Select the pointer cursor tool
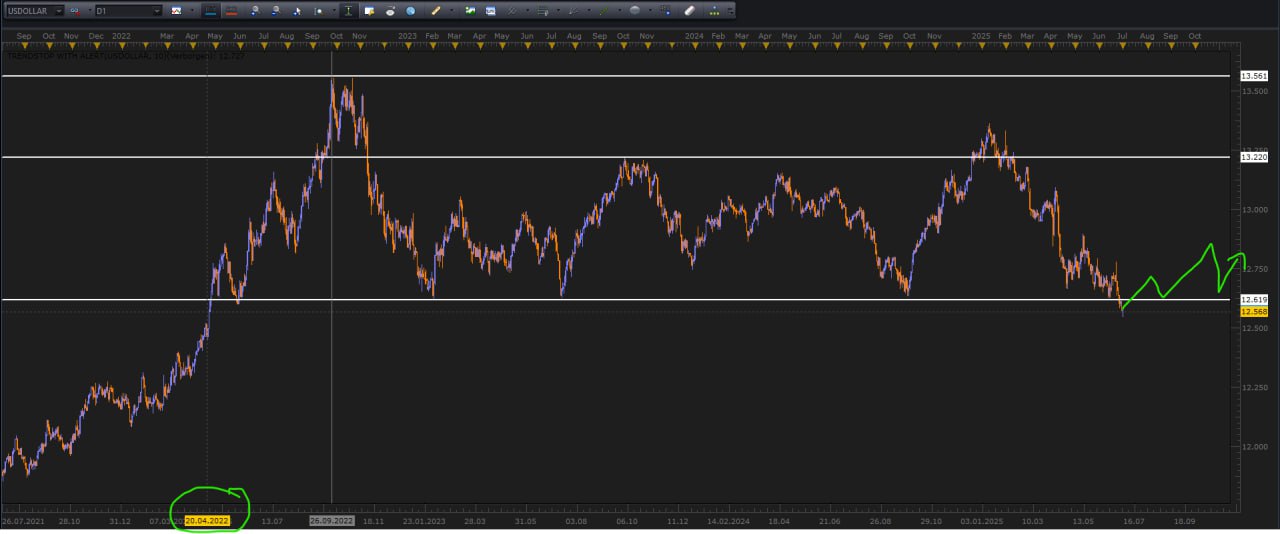Image resolution: width=1280 pixels, height=534 pixels. pyautogui.click(x=297, y=11)
